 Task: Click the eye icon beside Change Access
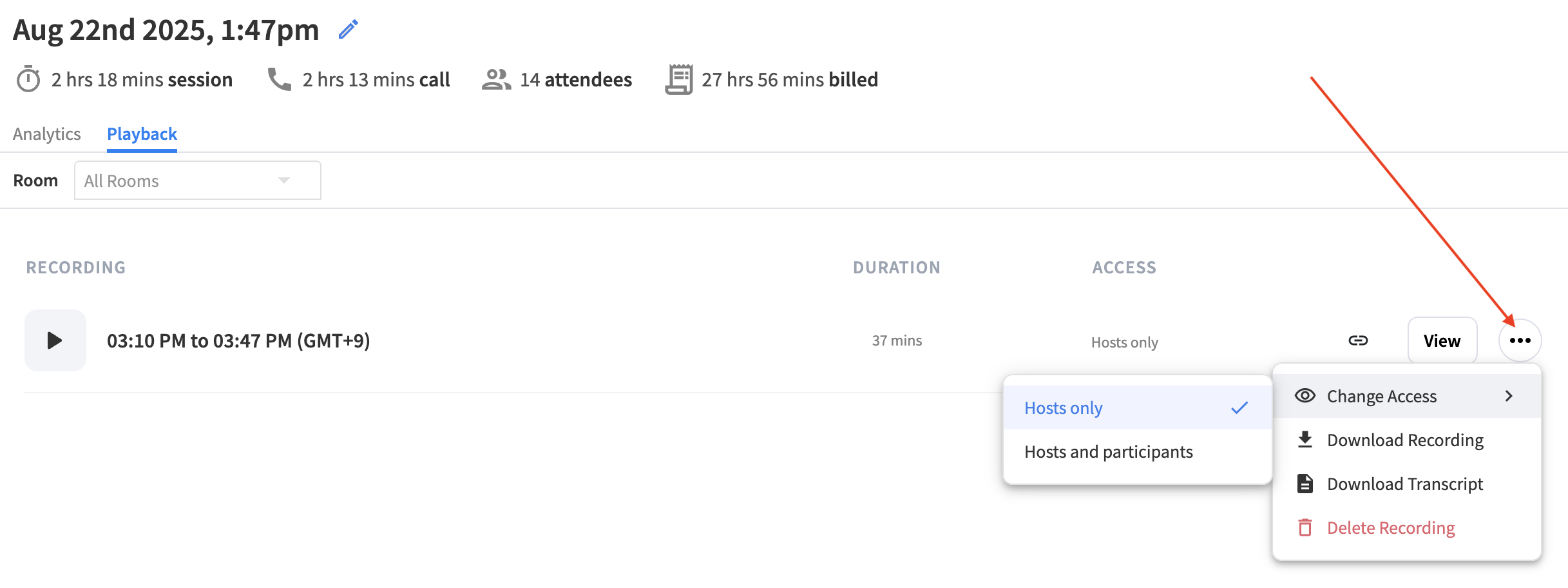pos(1305,395)
